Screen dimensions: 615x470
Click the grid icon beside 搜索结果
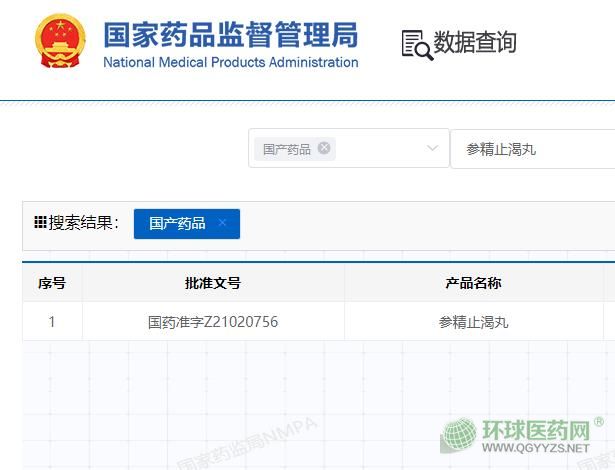(40, 223)
